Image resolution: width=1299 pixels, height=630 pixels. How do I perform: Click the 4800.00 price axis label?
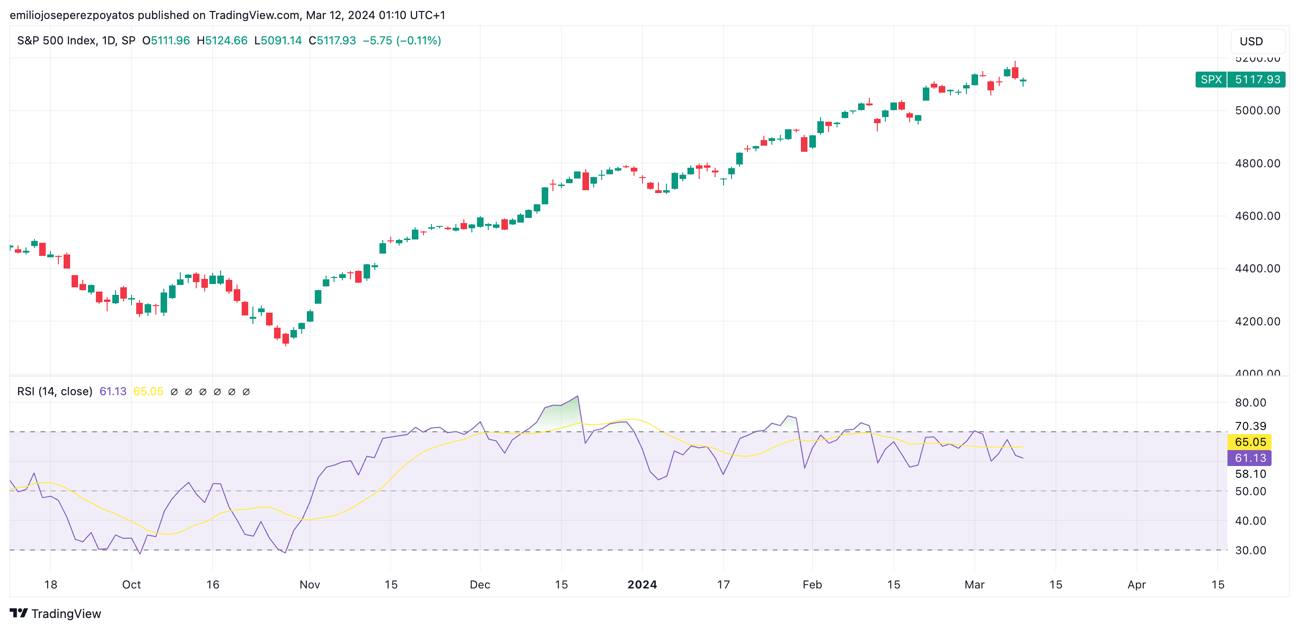point(1257,163)
